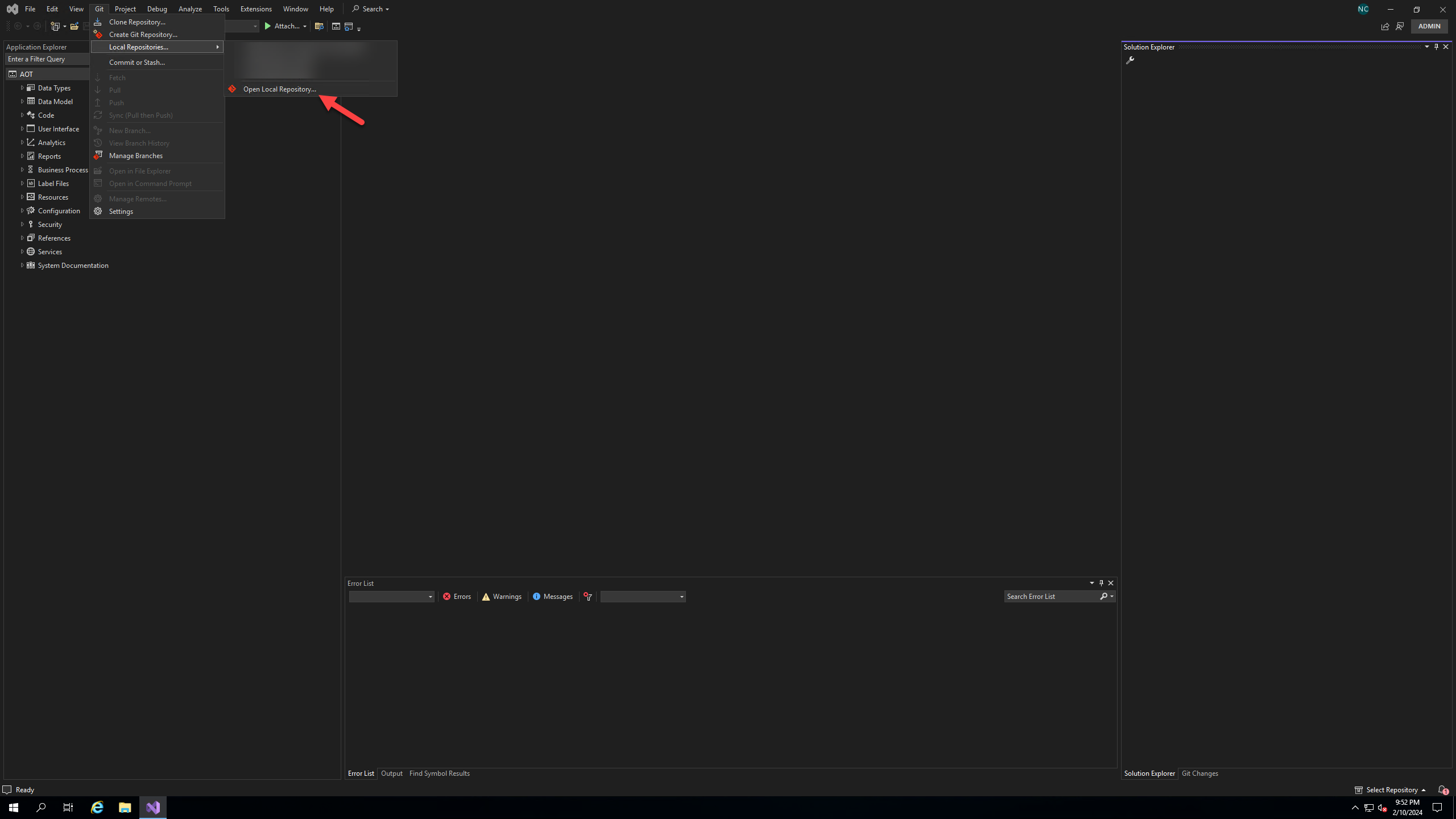Switch to the Git Changes tab

1199,773
